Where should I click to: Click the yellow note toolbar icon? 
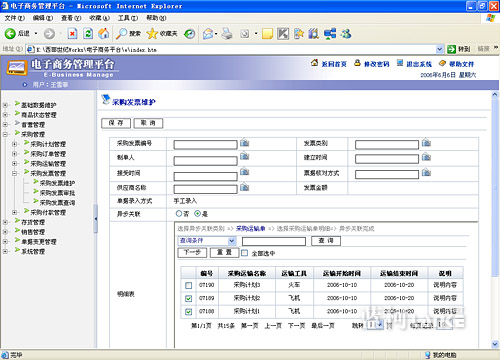click(x=267, y=34)
